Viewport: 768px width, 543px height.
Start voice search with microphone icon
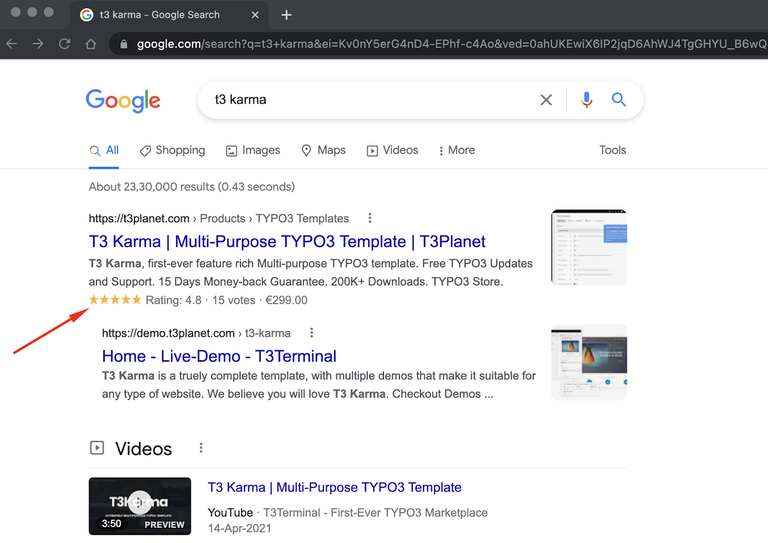(586, 100)
